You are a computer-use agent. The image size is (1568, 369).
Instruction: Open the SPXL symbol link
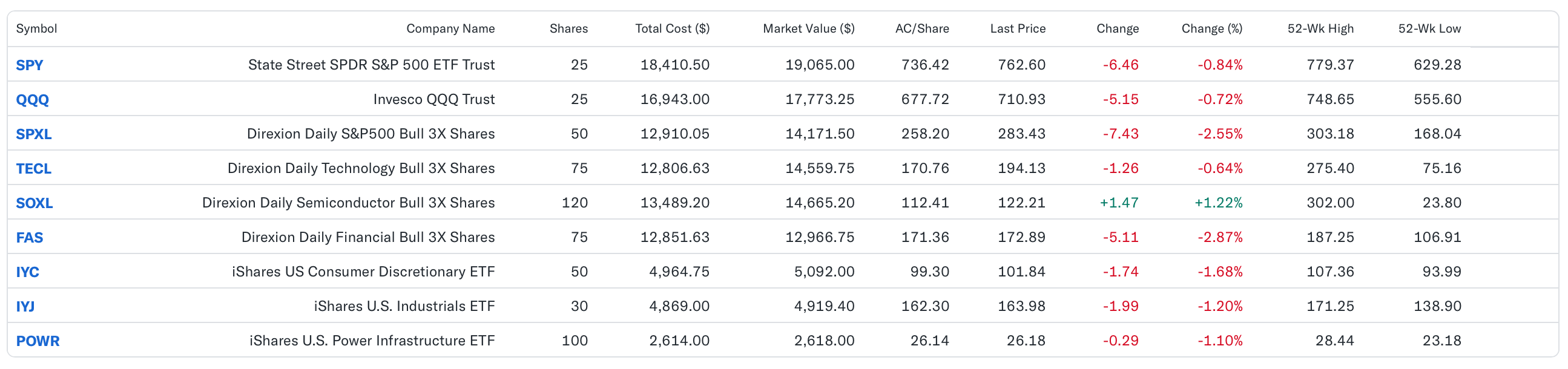(x=33, y=134)
